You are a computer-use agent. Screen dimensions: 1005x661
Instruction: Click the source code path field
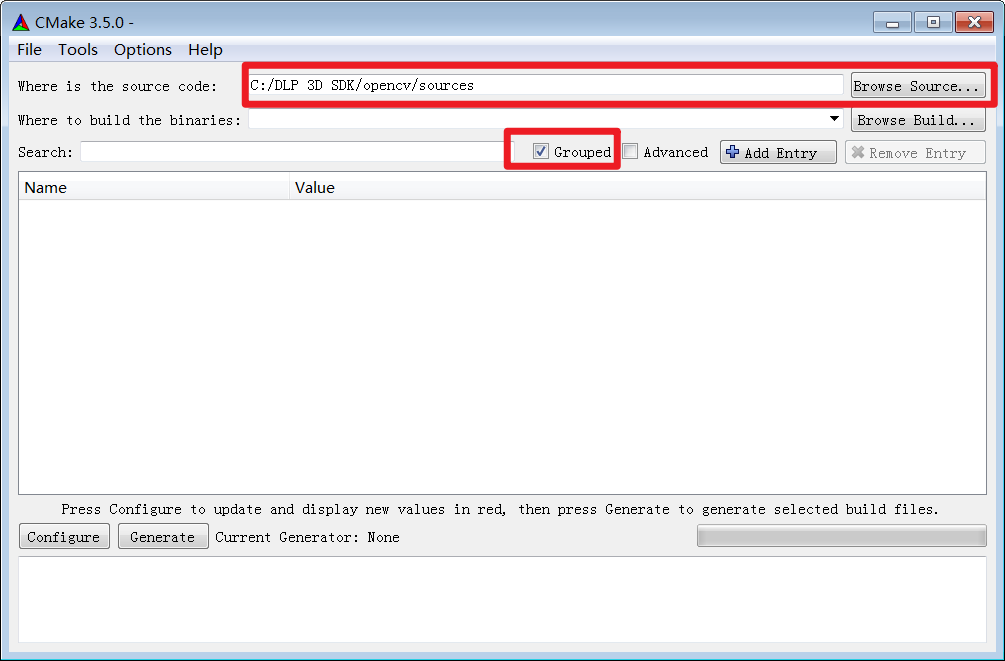546,85
